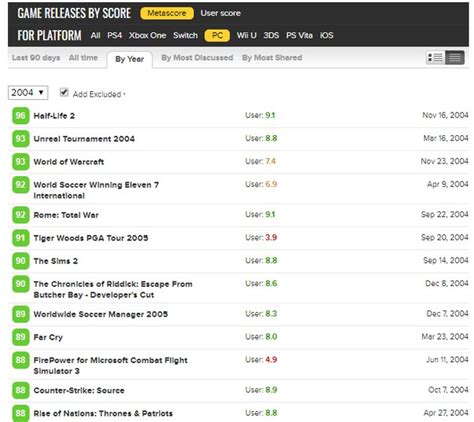The image size is (474, 422).
Task: Filter platform by PS Vita
Action: [x=299, y=35]
